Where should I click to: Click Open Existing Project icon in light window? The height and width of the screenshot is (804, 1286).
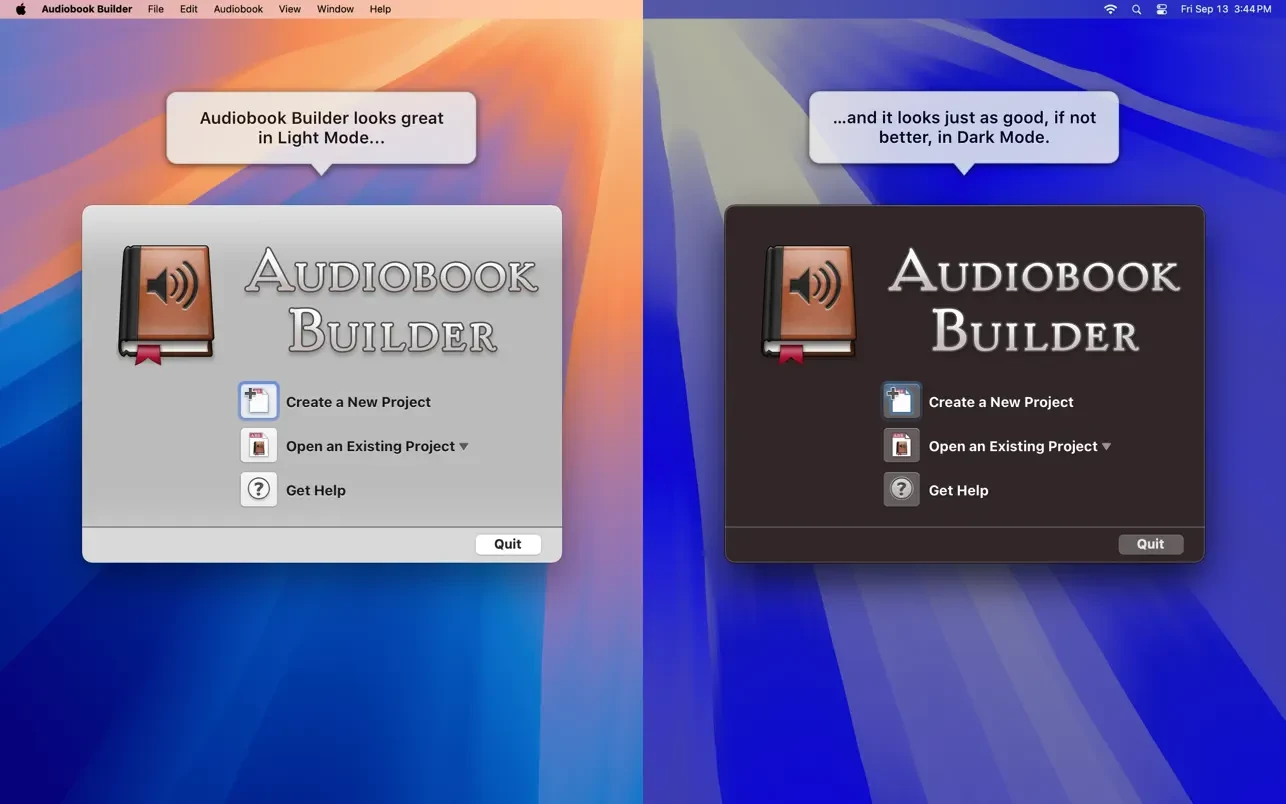259,446
